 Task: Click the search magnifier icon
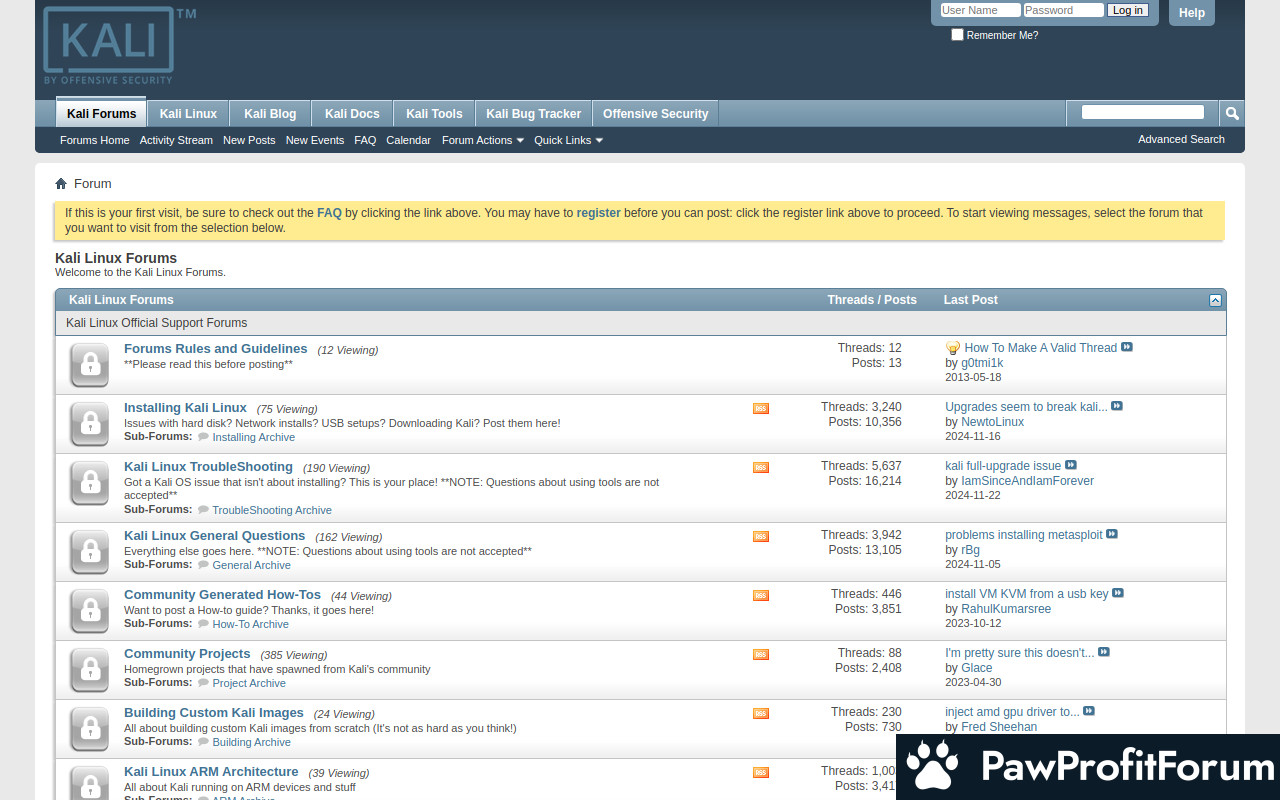pos(1232,113)
